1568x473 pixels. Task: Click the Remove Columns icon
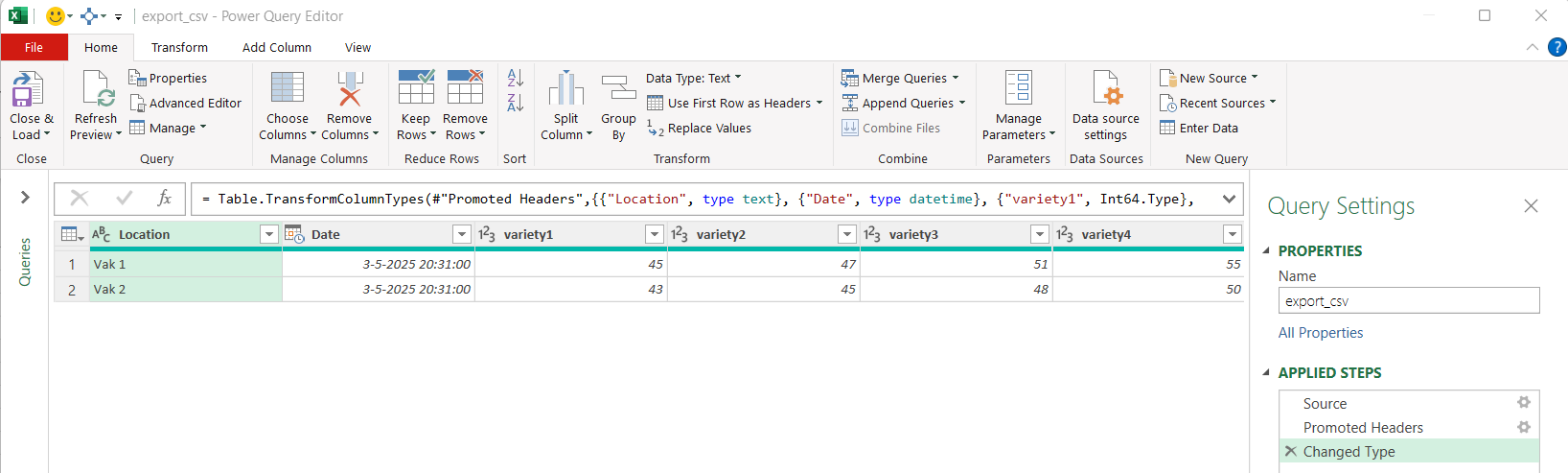point(350,88)
